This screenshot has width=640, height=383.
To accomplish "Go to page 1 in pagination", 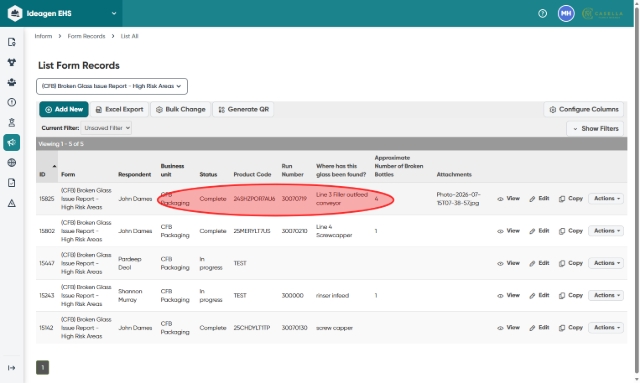I will [42, 367].
